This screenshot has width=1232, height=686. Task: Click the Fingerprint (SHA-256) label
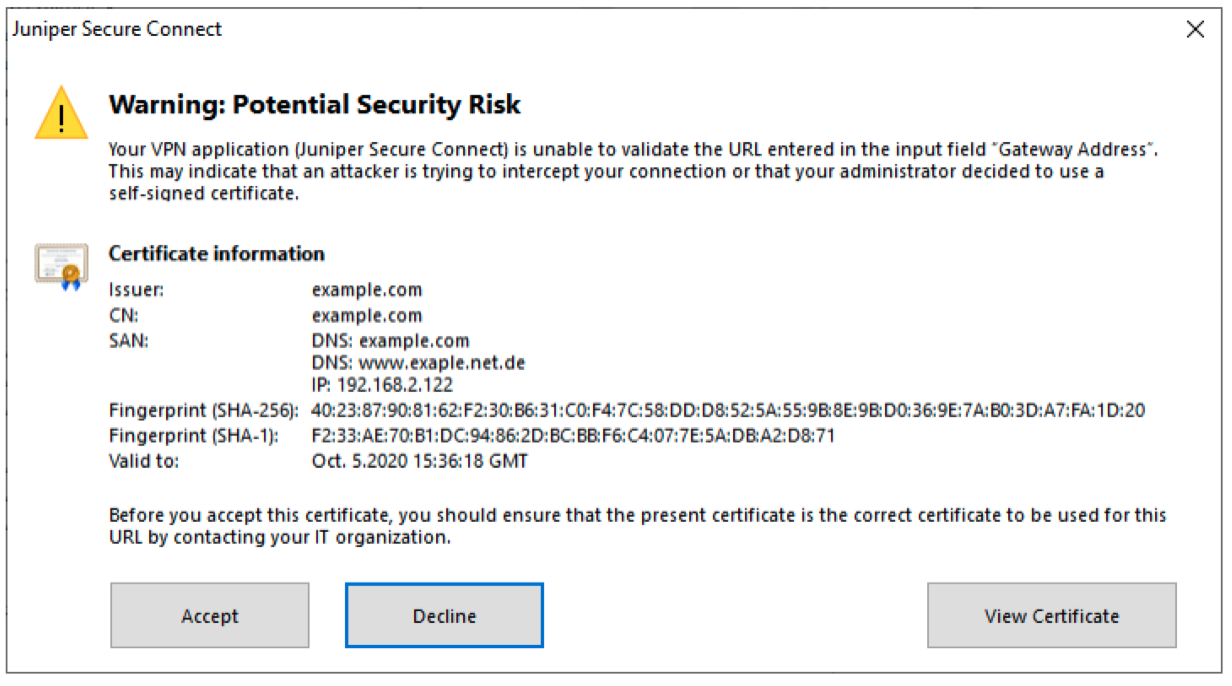tap(204, 409)
